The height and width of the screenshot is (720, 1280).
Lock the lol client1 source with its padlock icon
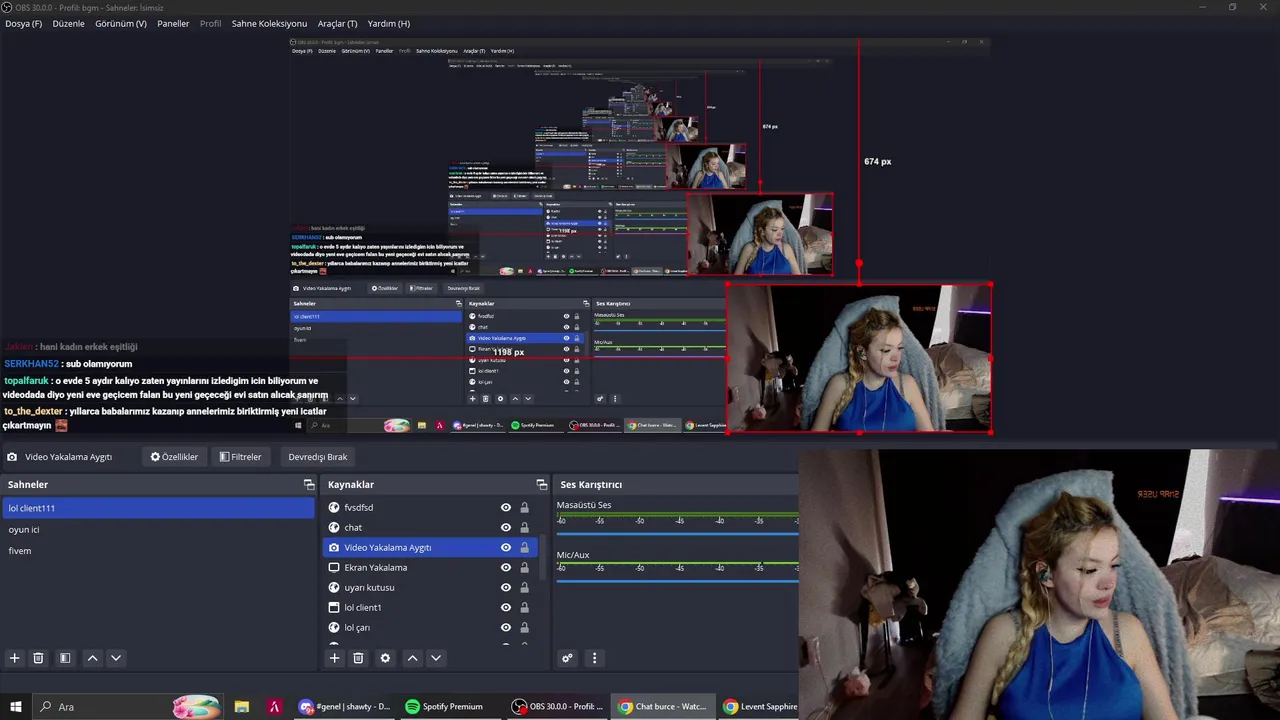point(524,608)
